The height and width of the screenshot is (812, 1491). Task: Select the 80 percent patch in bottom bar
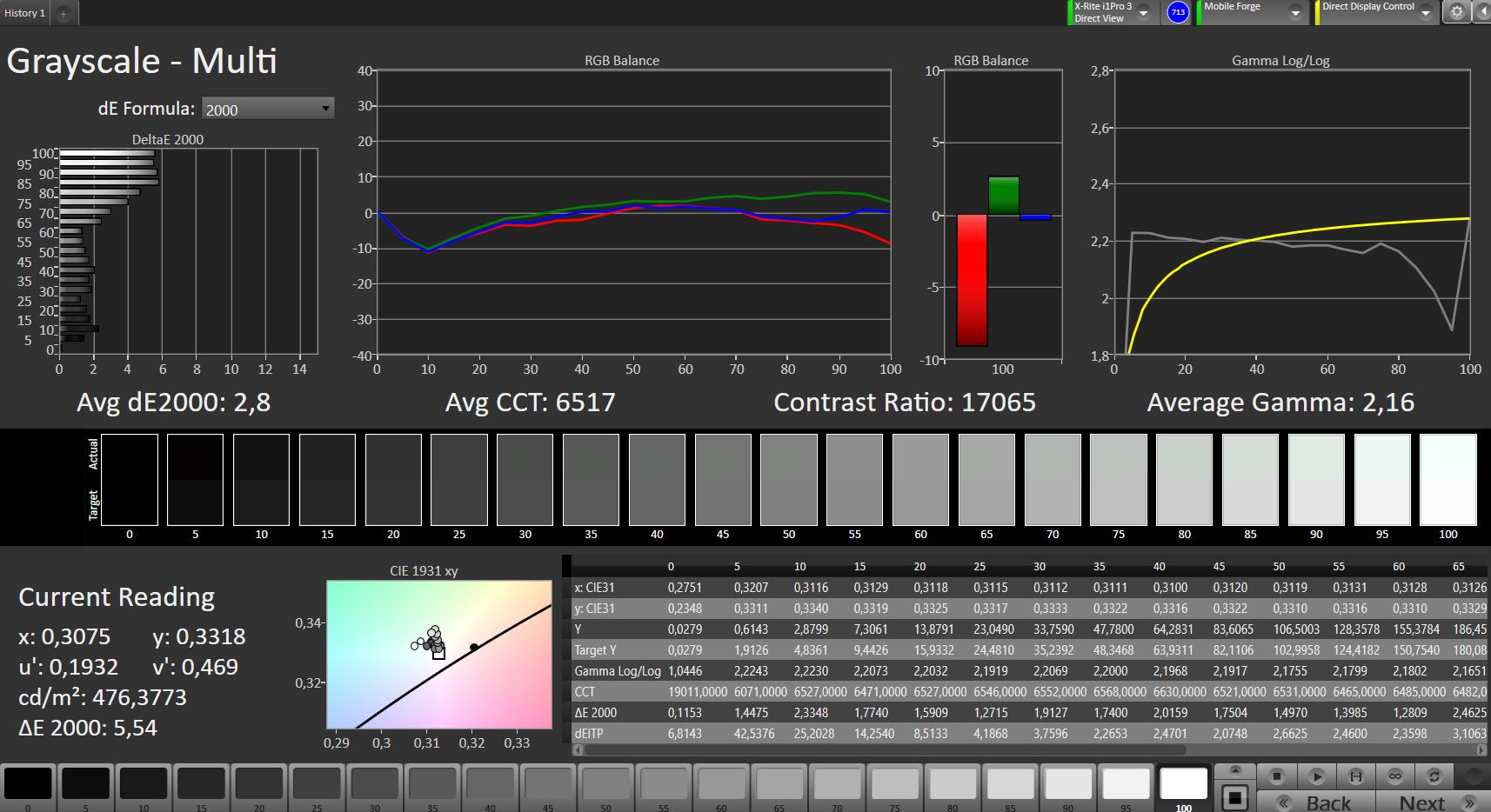coord(953,787)
